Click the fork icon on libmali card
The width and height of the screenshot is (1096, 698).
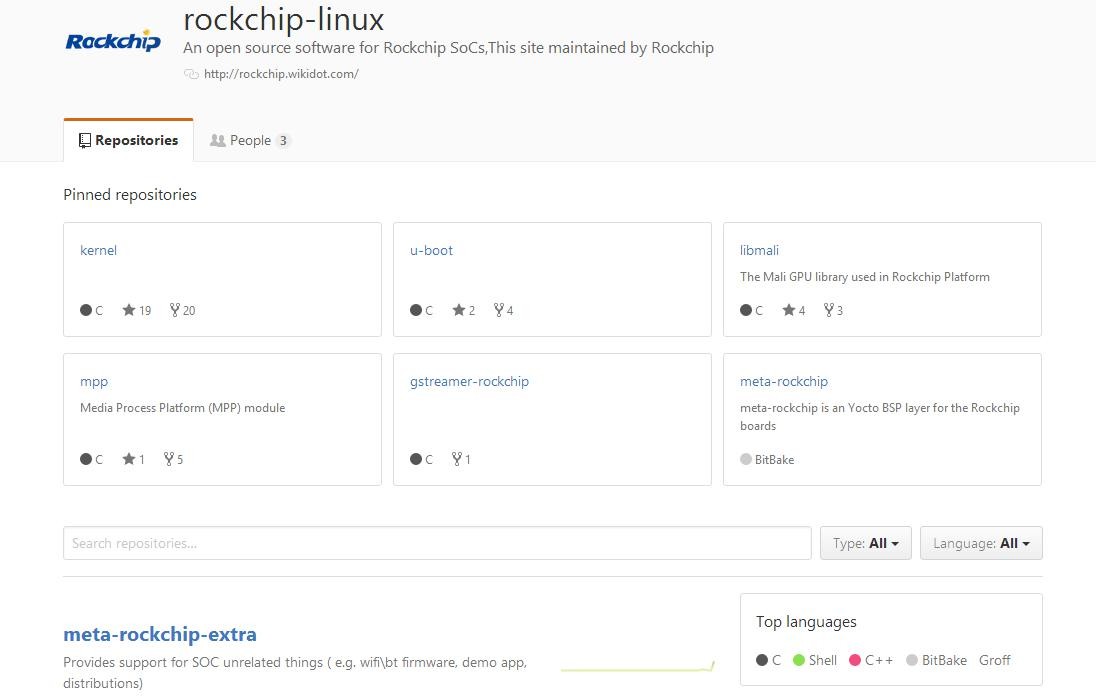(x=829, y=310)
